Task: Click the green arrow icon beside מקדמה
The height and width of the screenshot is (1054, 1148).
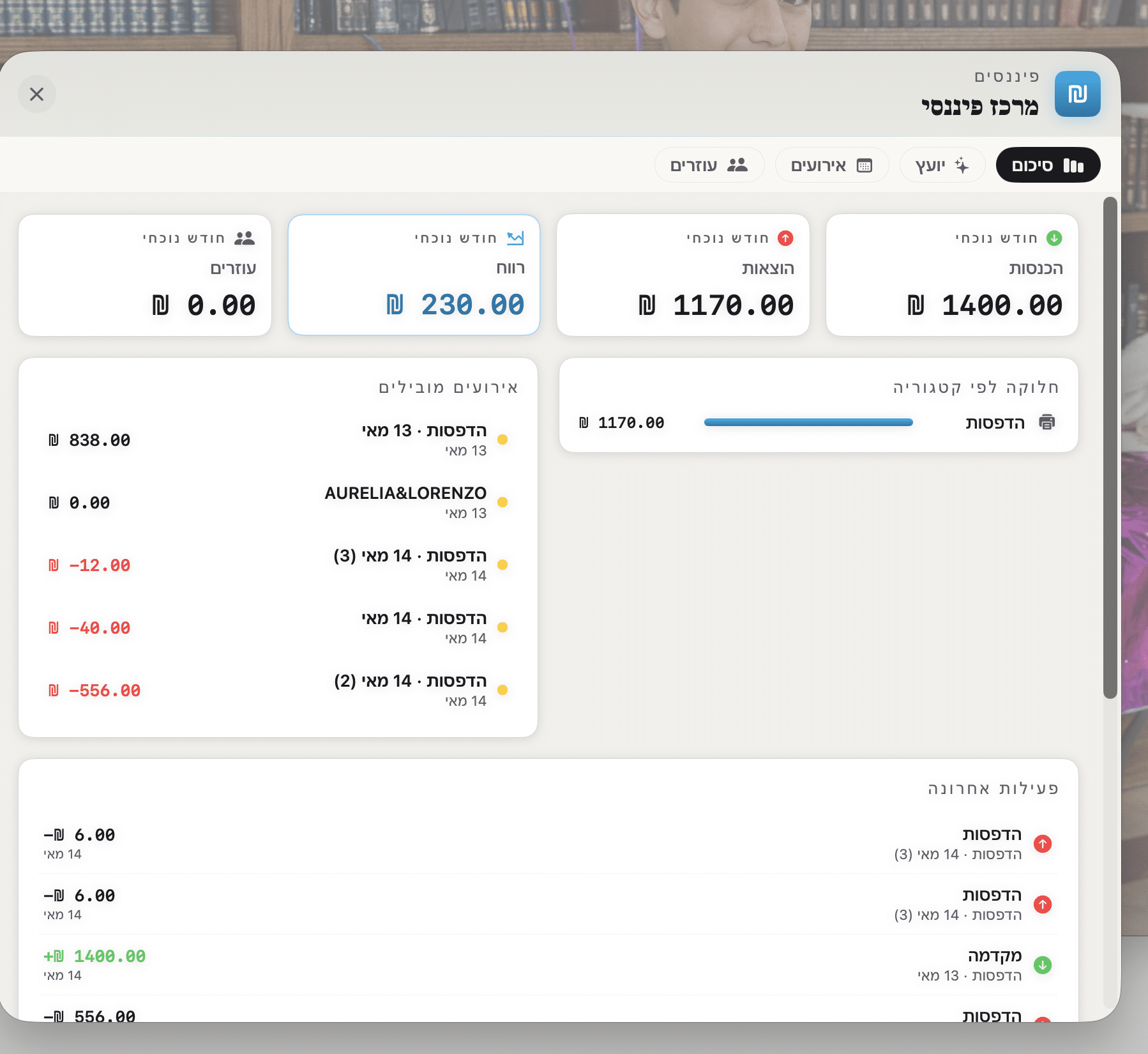Action: 1043,965
